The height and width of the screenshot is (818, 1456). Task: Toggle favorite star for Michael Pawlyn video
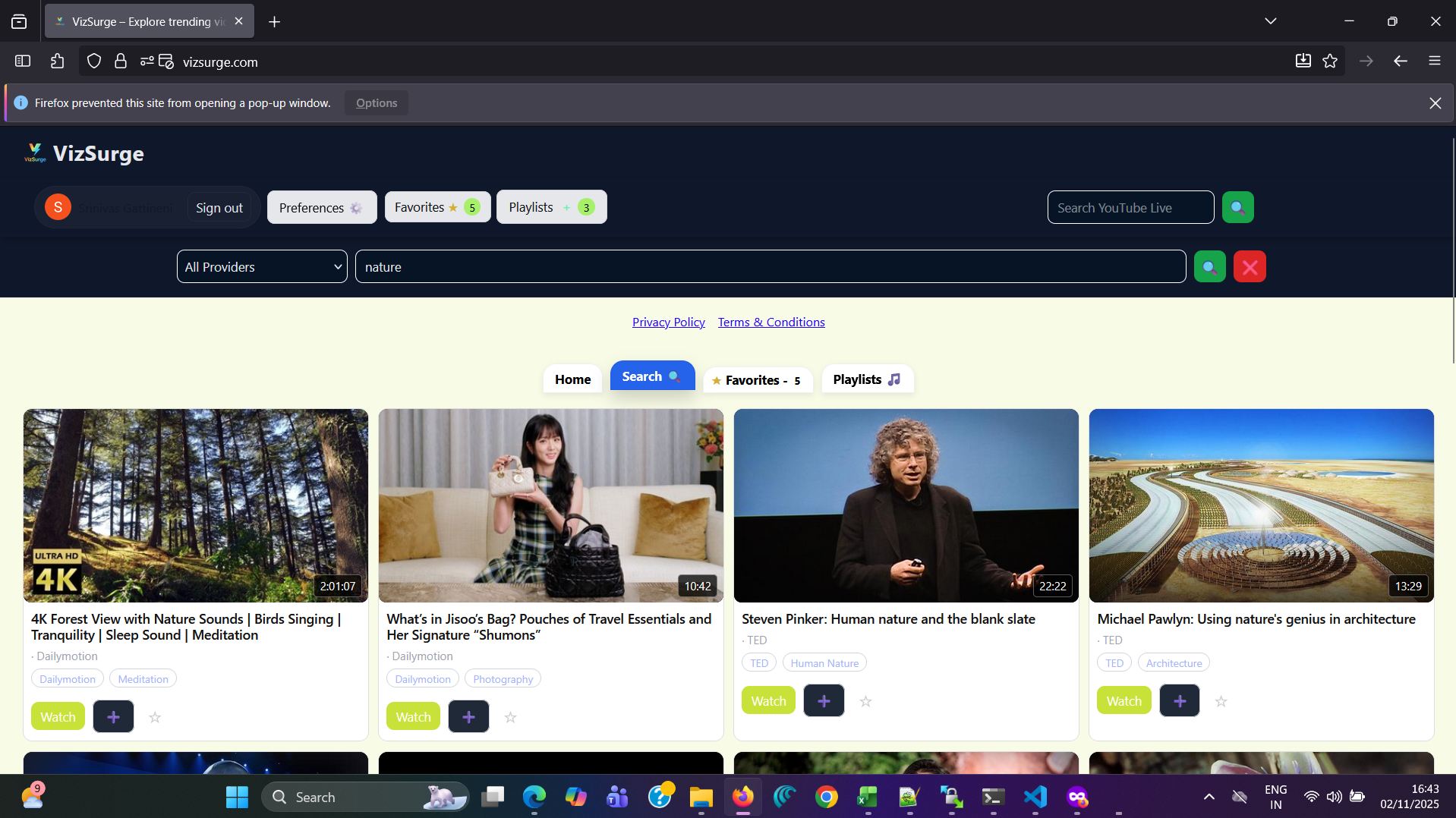pos(1221,701)
